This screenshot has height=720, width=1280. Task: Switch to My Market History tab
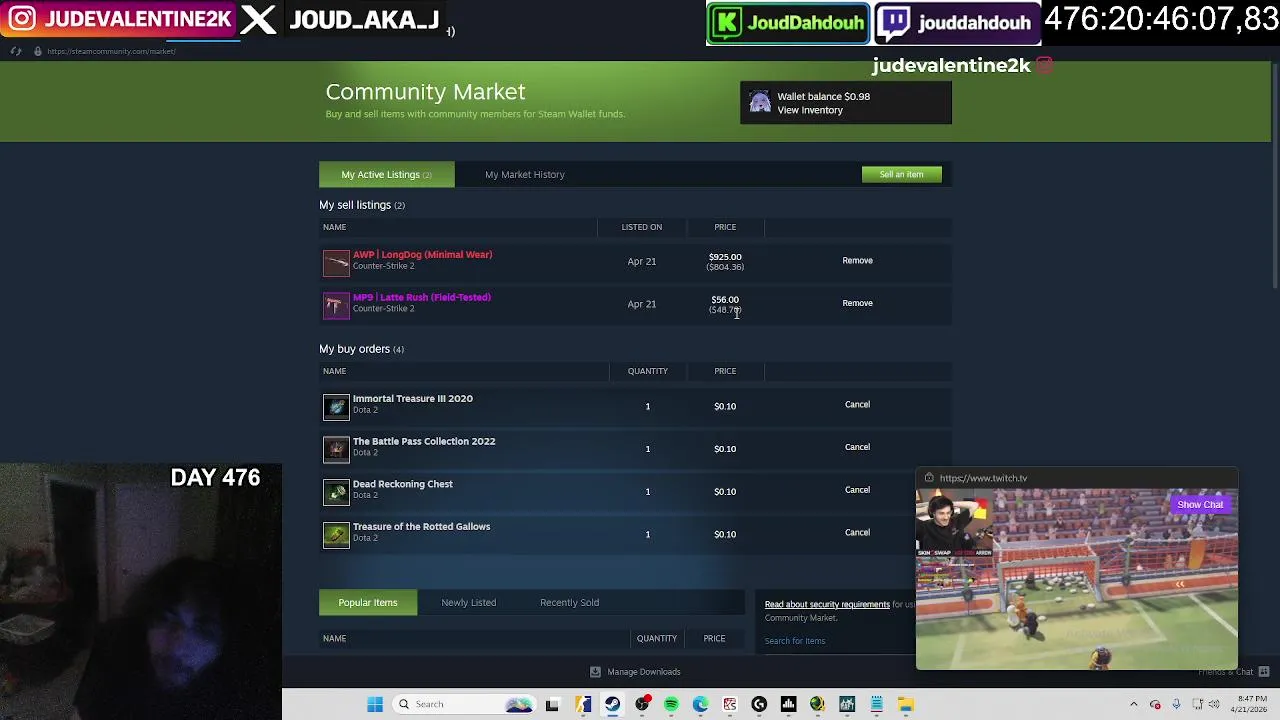[x=525, y=175]
